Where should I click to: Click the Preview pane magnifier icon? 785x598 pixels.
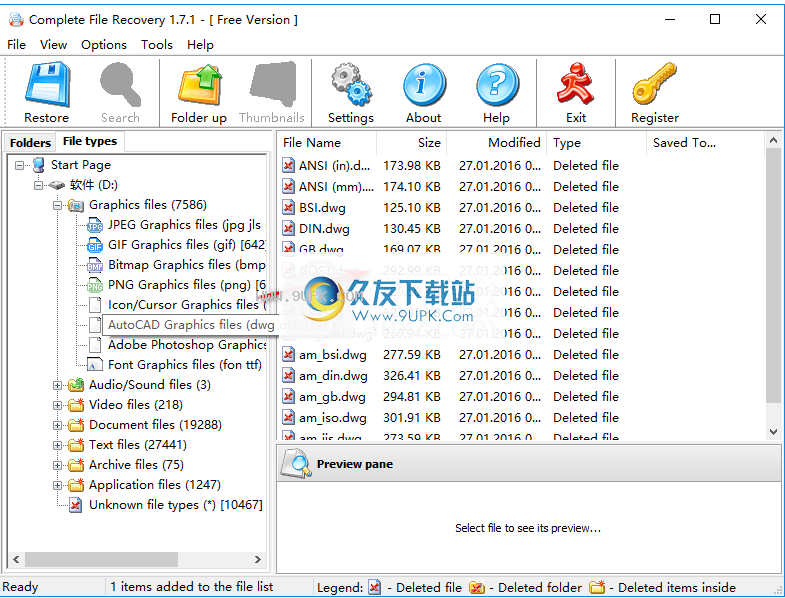pos(296,463)
